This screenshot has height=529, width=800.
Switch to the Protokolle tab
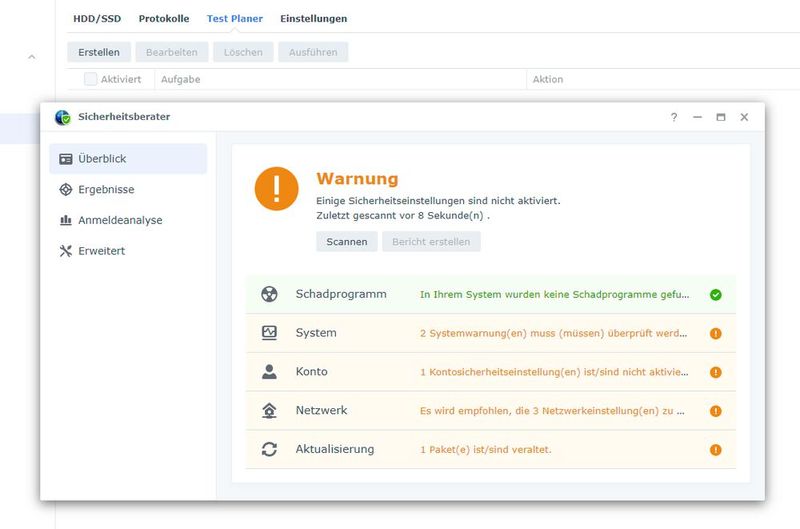tap(164, 19)
